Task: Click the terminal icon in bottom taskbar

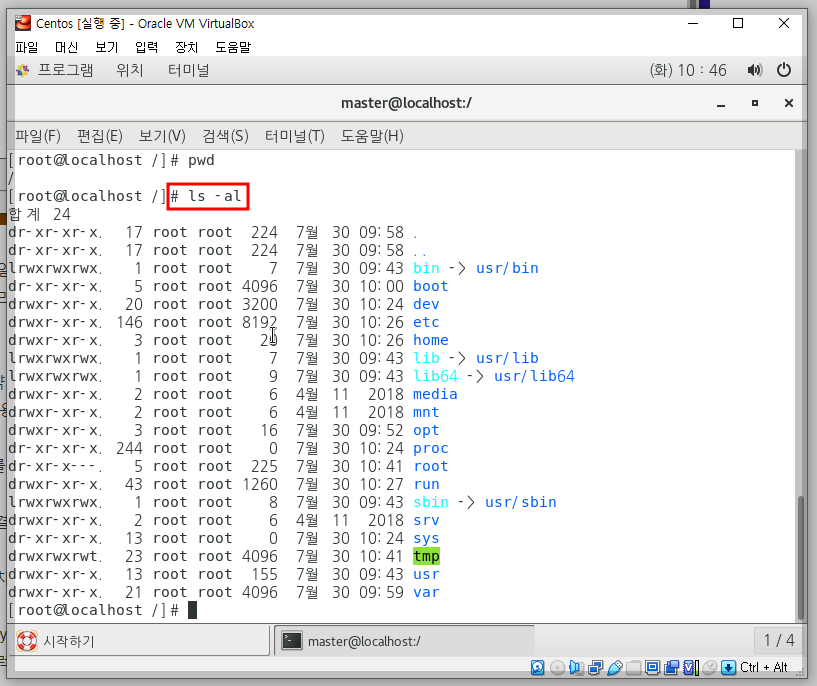Action: pyautogui.click(x=292, y=641)
